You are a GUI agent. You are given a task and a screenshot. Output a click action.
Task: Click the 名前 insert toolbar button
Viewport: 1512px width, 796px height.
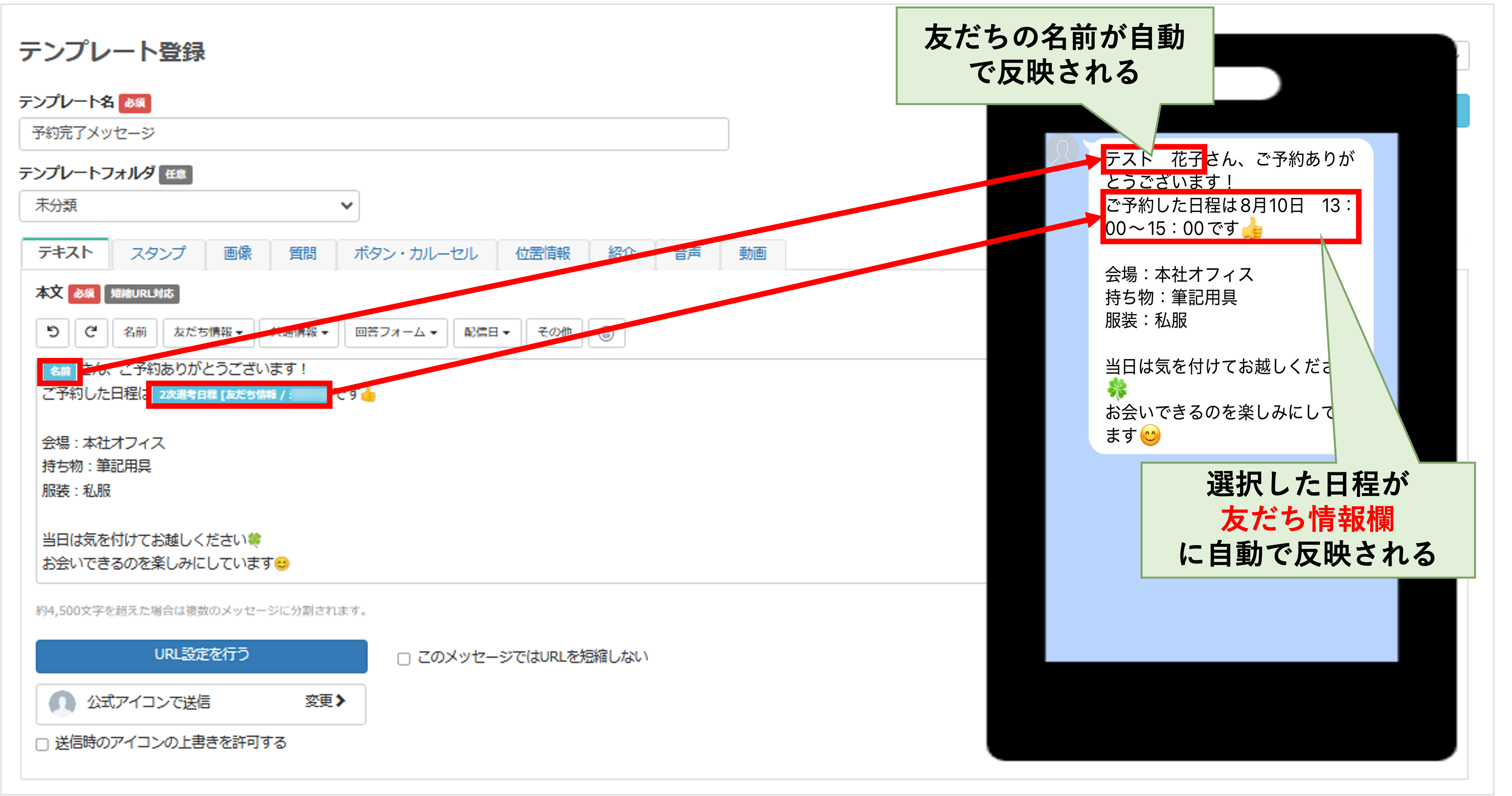pos(135,332)
